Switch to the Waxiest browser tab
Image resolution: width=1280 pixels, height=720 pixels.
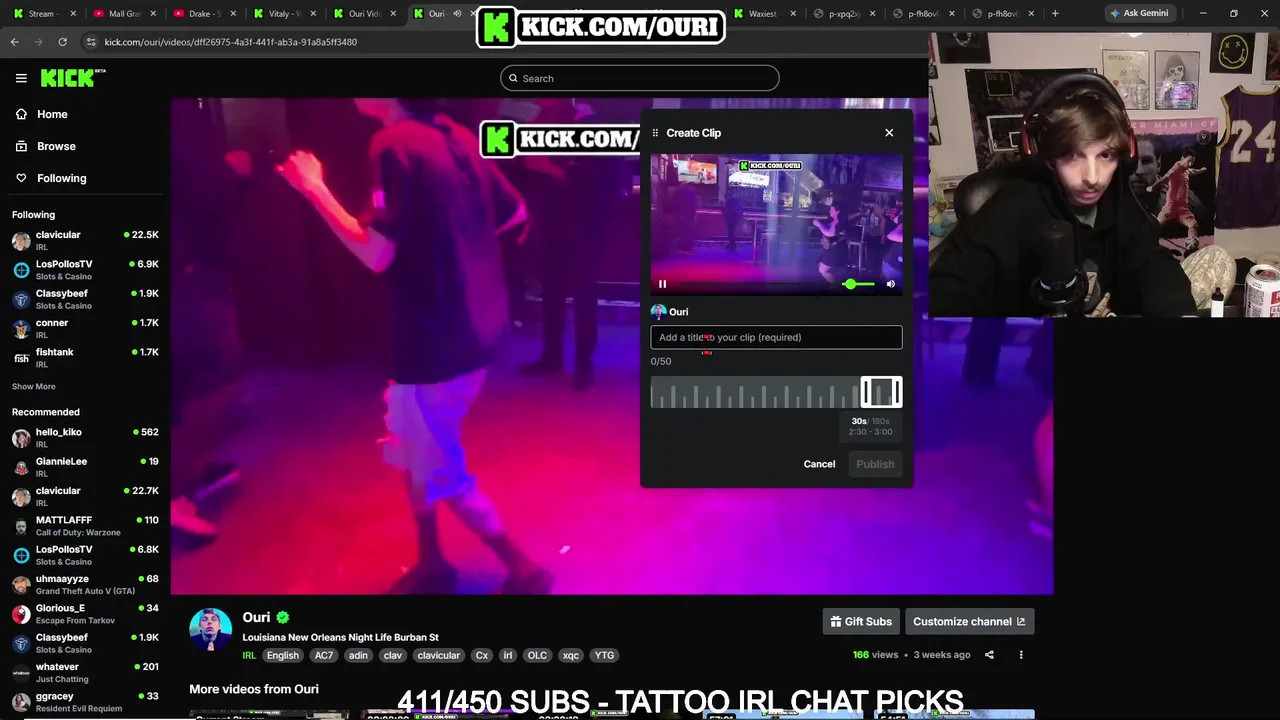pos(765,14)
